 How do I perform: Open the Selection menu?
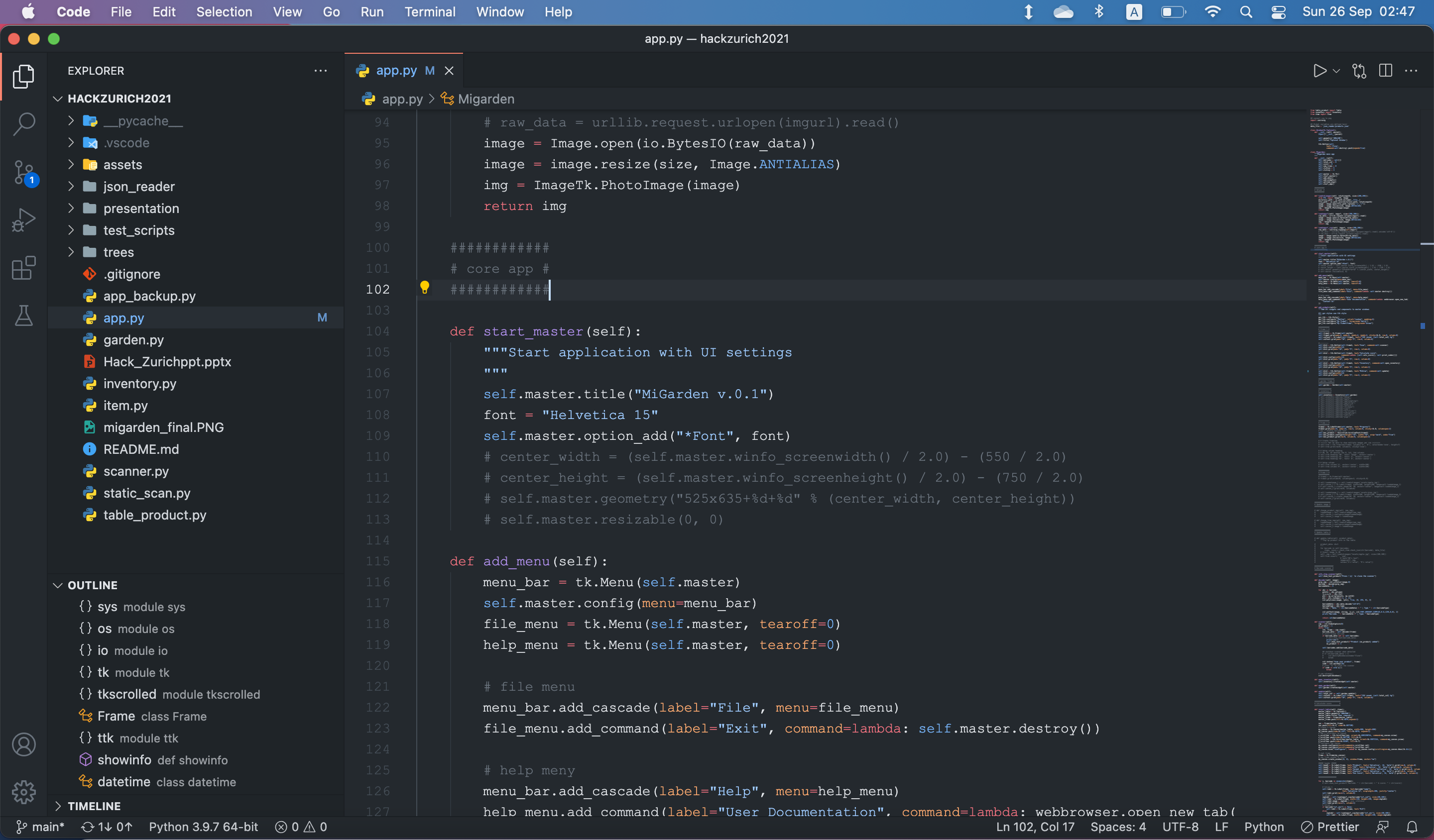tap(224, 12)
